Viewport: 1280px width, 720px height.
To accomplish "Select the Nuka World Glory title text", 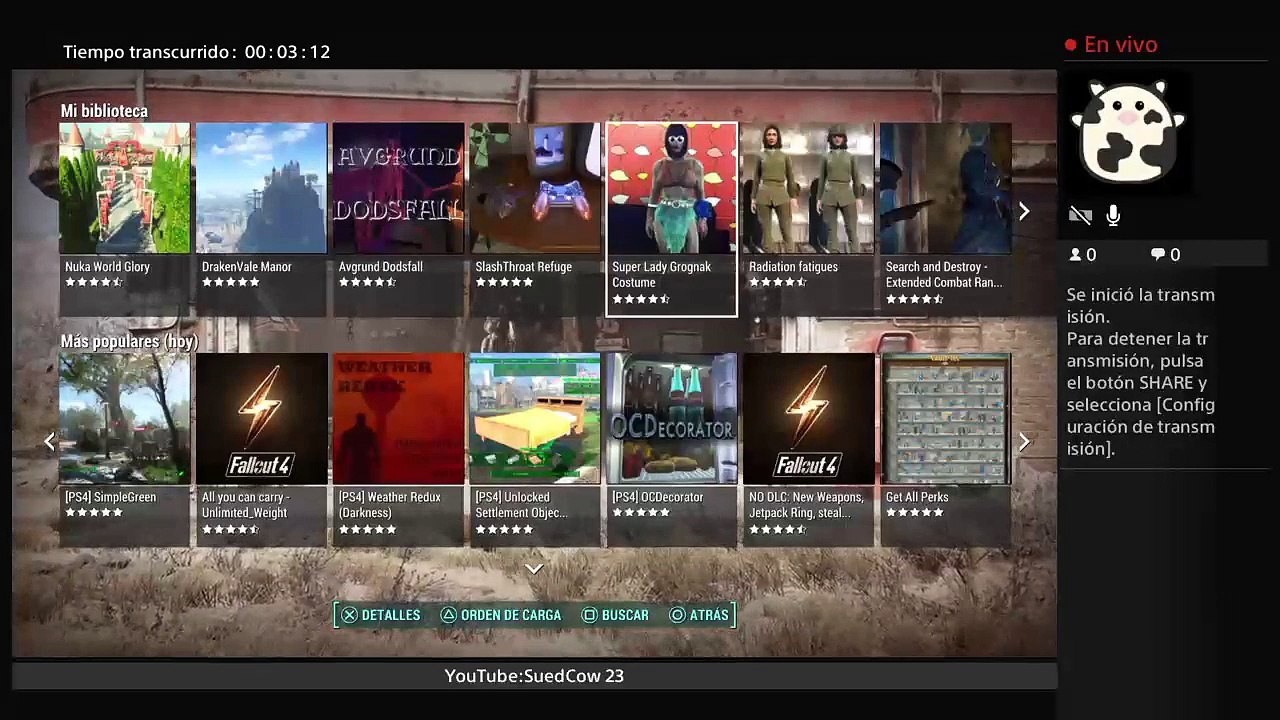I will (107, 267).
